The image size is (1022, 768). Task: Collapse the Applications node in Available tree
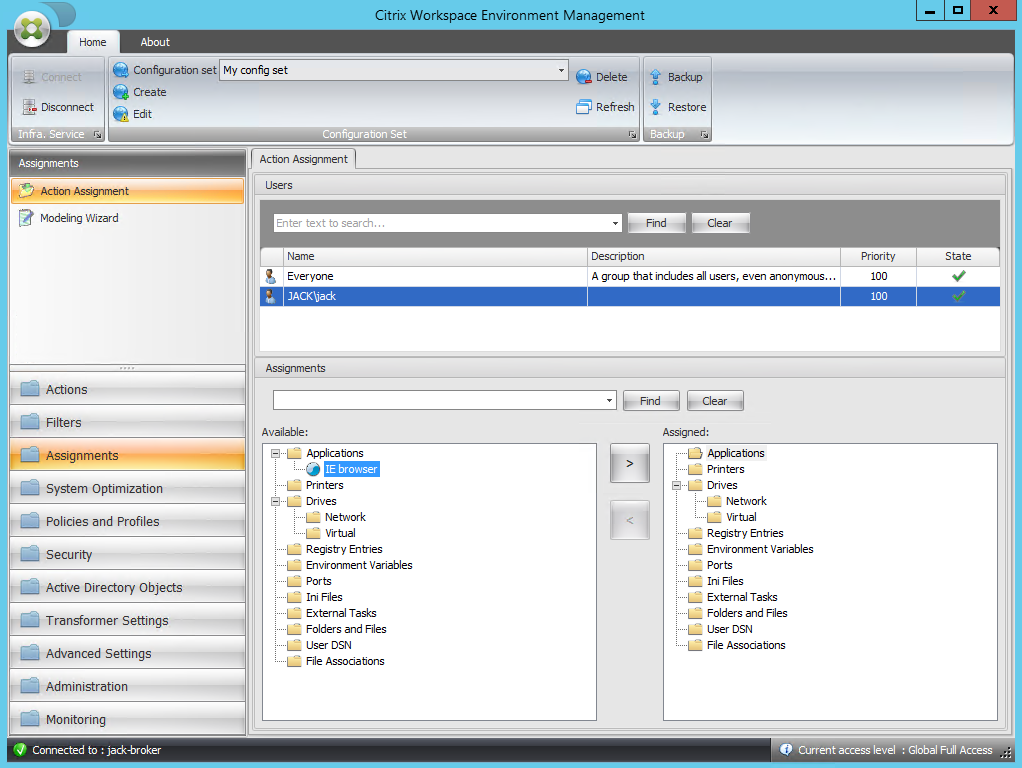click(x=278, y=452)
